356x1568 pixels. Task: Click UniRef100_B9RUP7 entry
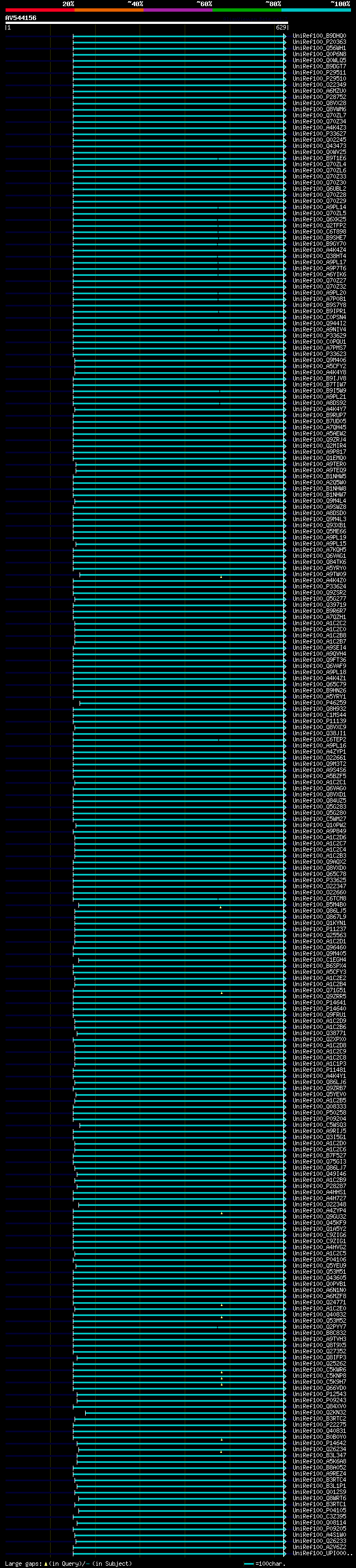(x=319, y=415)
